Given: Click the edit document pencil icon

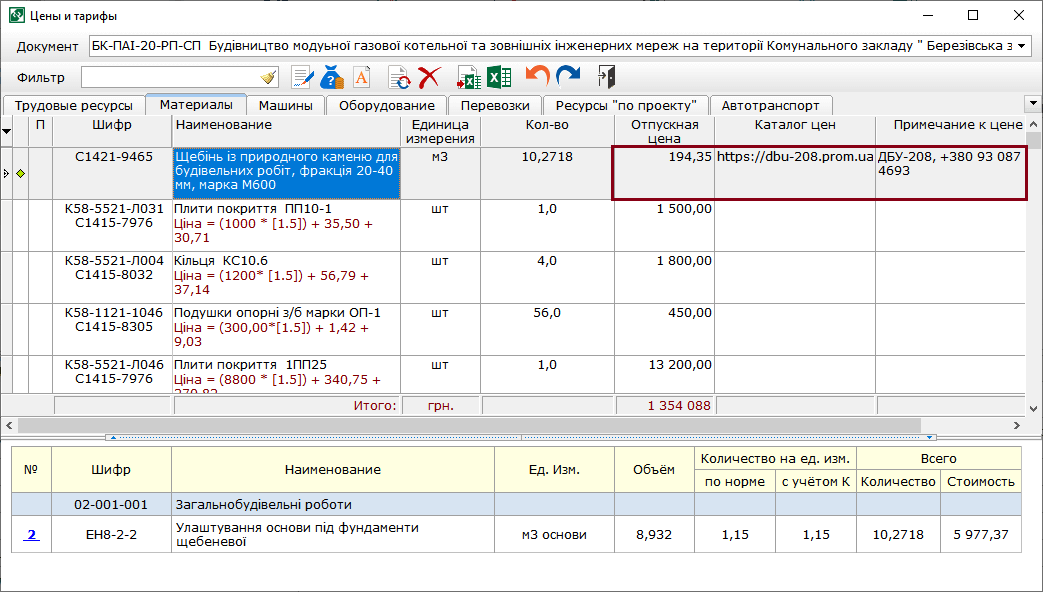Looking at the screenshot, I should 302,77.
